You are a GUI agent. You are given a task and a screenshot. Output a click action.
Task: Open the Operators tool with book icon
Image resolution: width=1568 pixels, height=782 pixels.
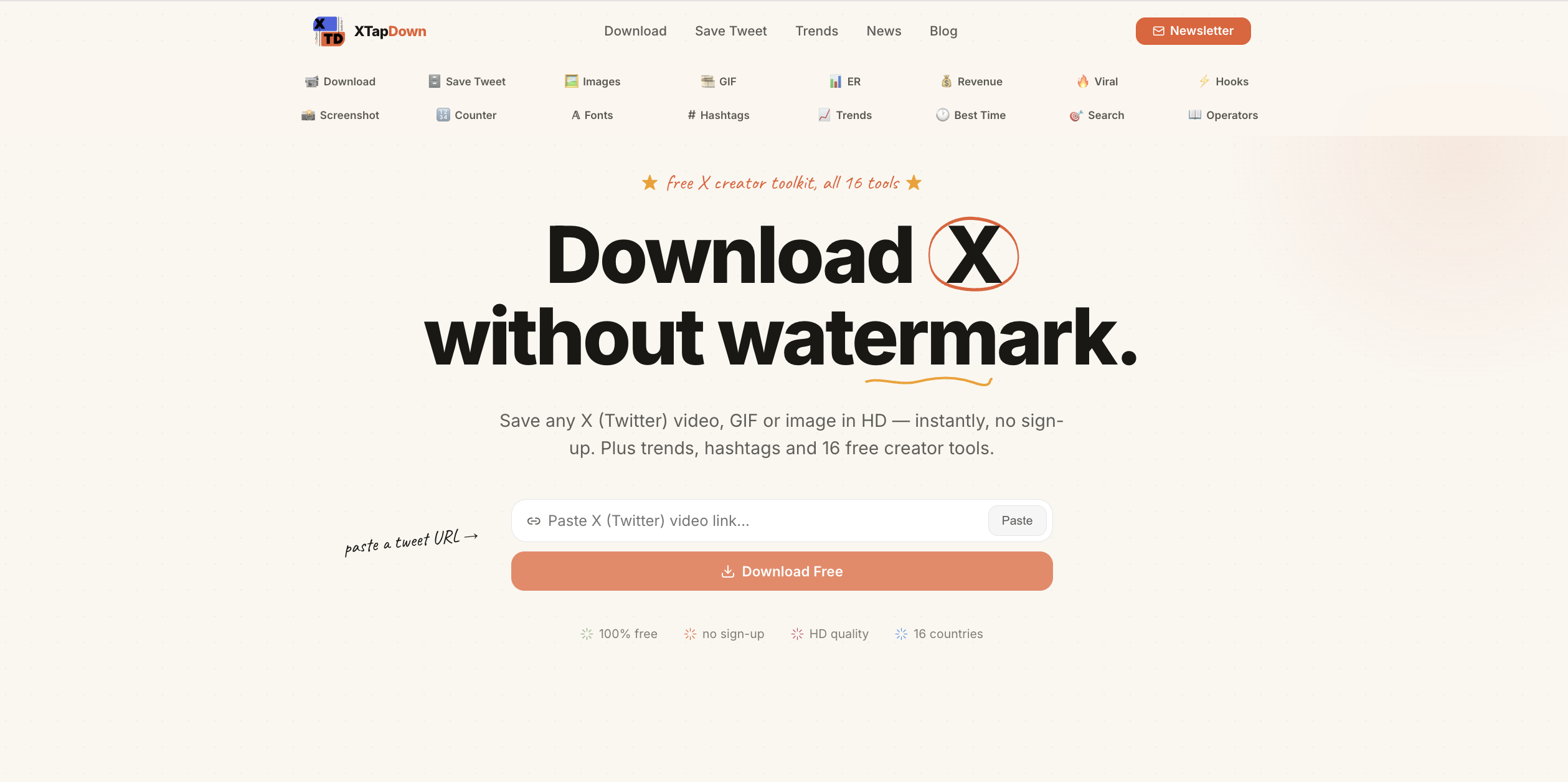click(1223, 115)
